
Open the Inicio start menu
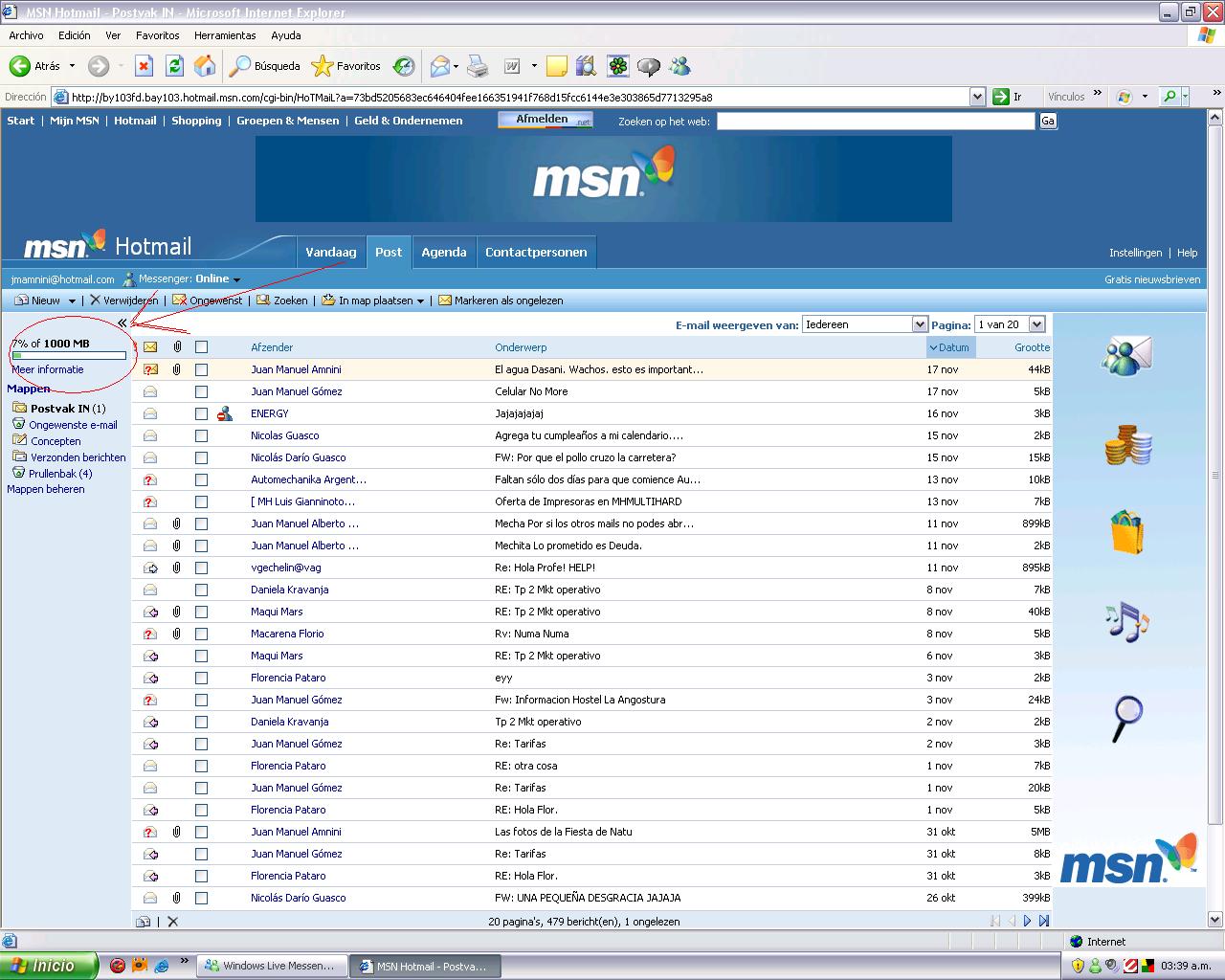(49, 966)
